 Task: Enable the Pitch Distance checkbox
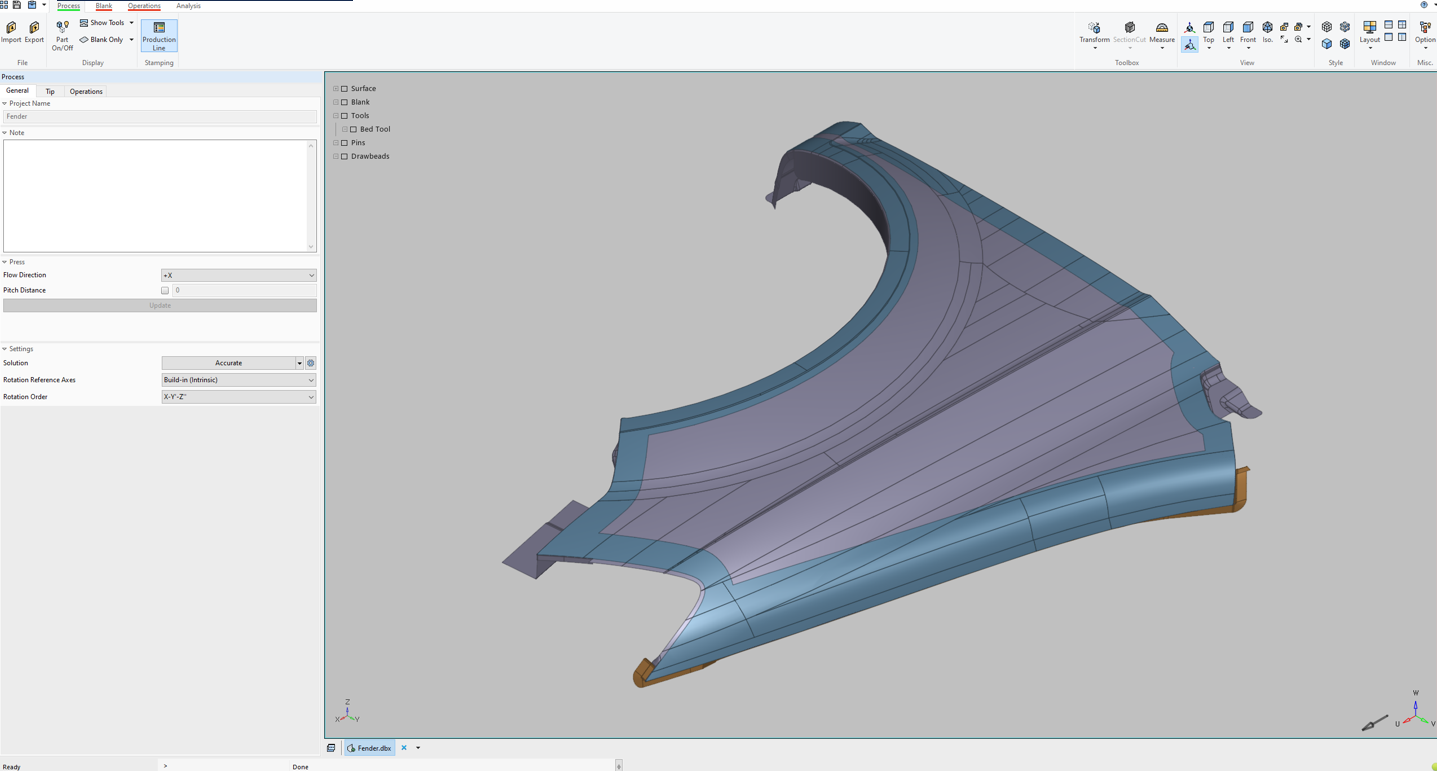tap(165, 290)
